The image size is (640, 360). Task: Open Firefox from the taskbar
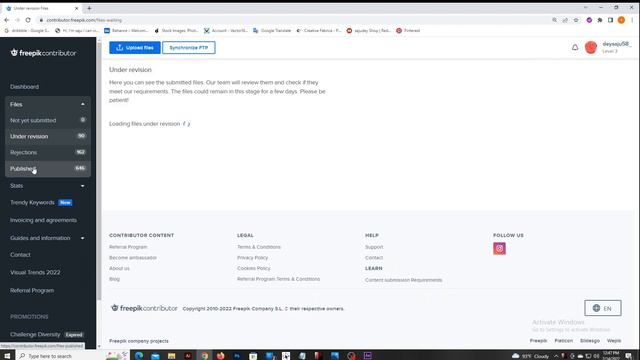220,356
